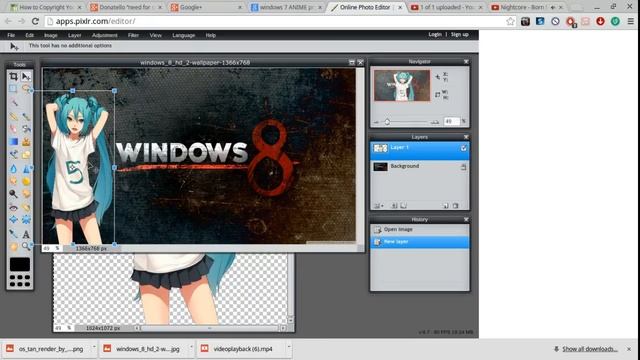Screen dimensions: 640x360
Task: Select the Type text tool
Action: tap(26, 234)
